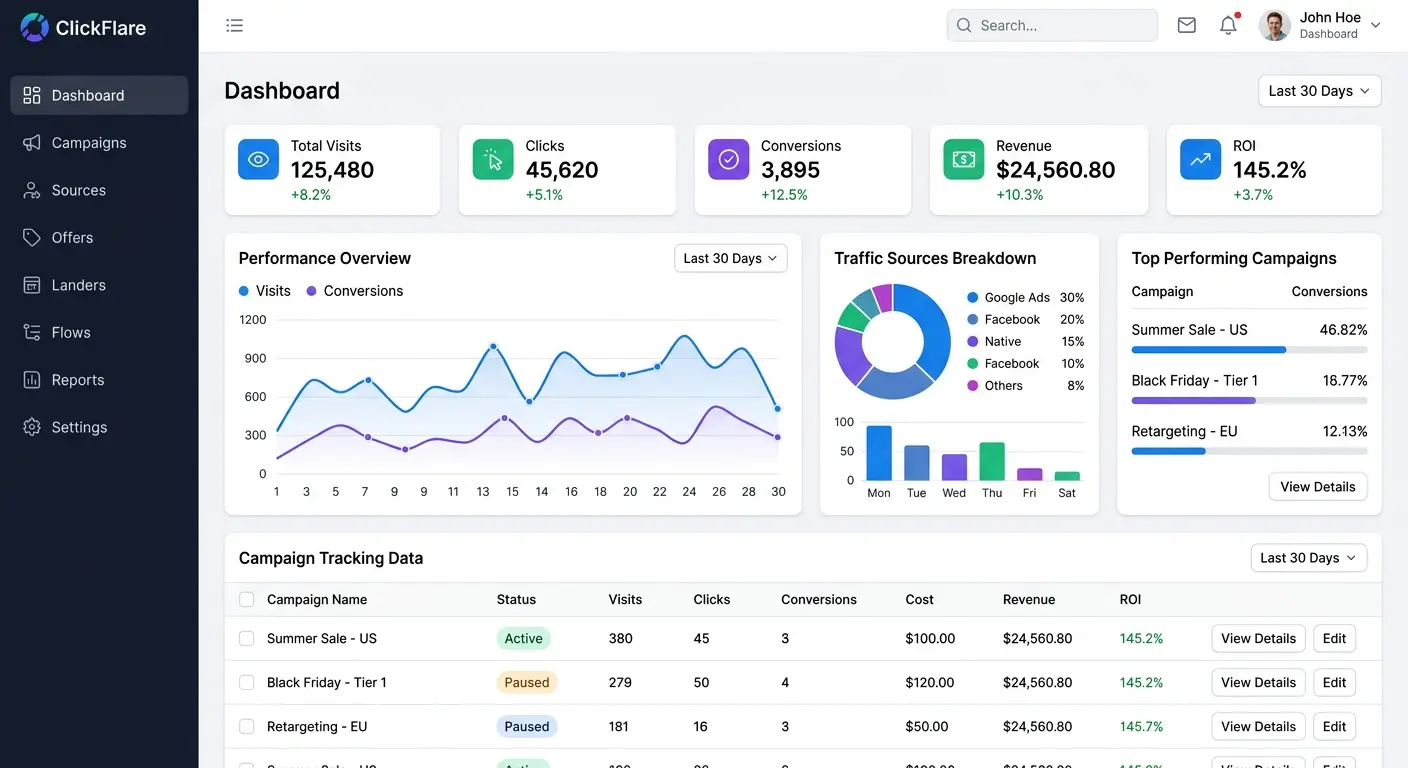Open the mail envelope icon
Viewport: 1408px width, 768px height.
point(1186,25)
